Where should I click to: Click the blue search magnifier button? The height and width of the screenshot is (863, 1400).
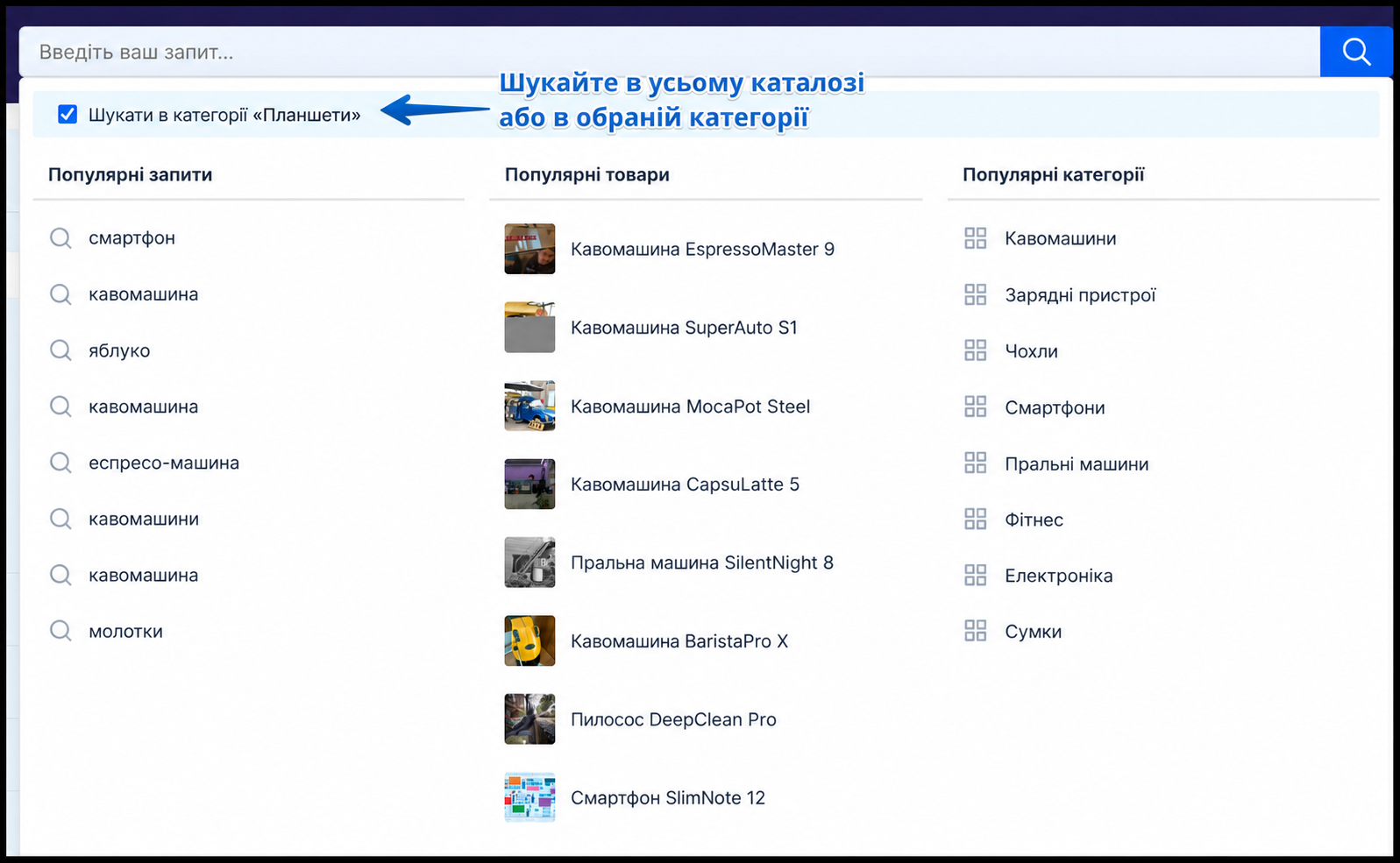click(1355, 52)
